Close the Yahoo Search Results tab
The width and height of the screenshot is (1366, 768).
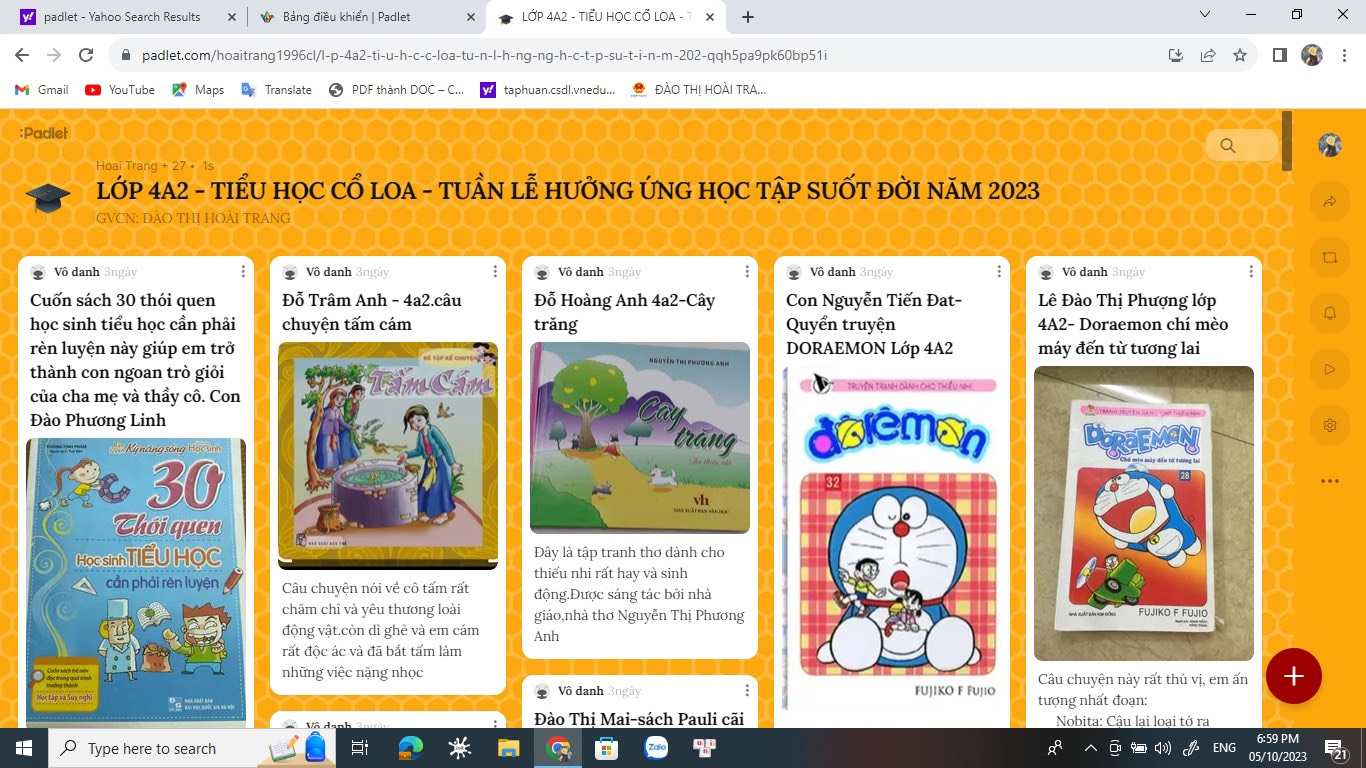[x=232, y=17]
